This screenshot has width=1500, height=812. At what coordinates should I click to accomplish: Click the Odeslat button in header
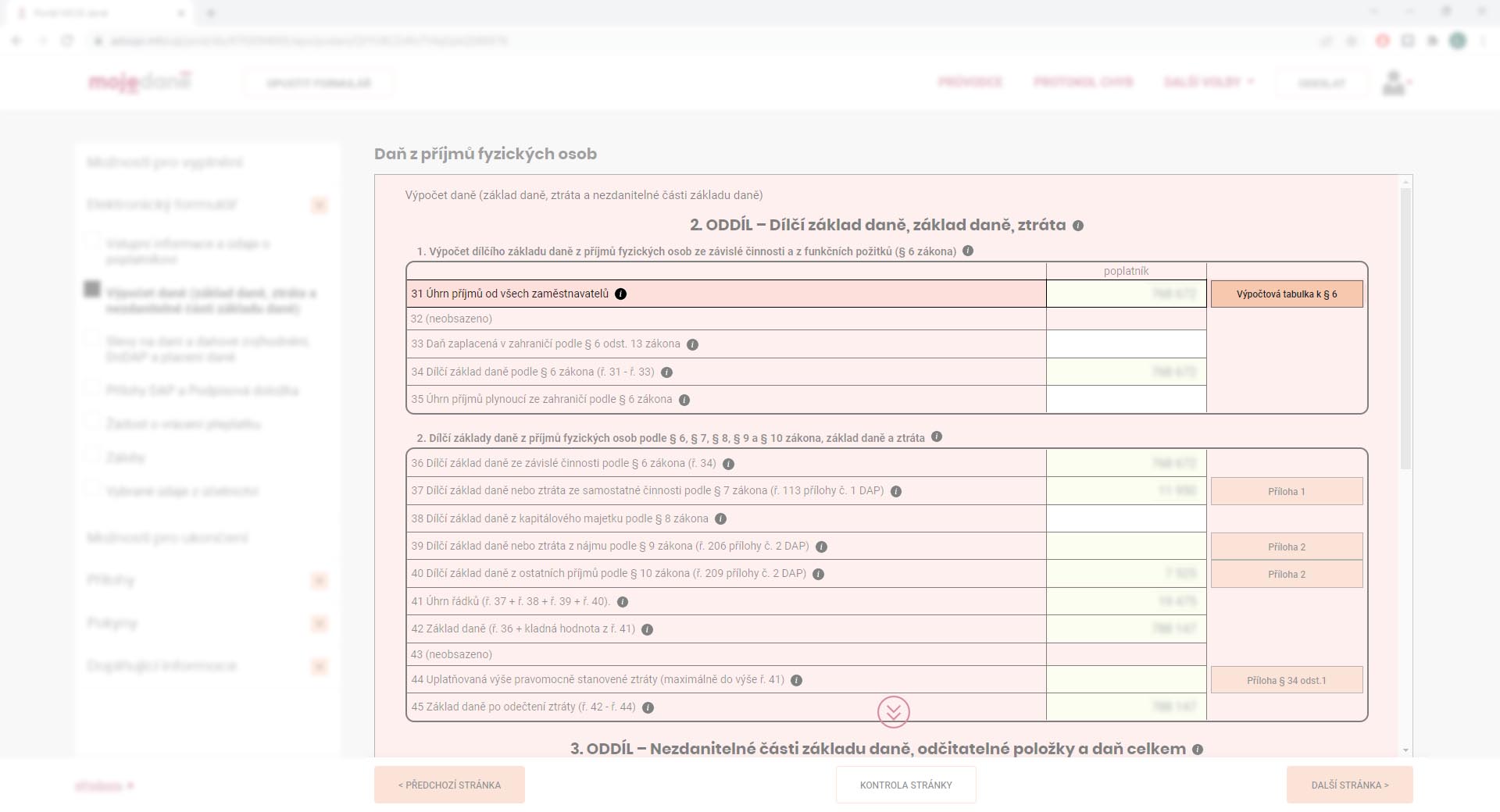pyautogui.click(x=1322, y=83)
